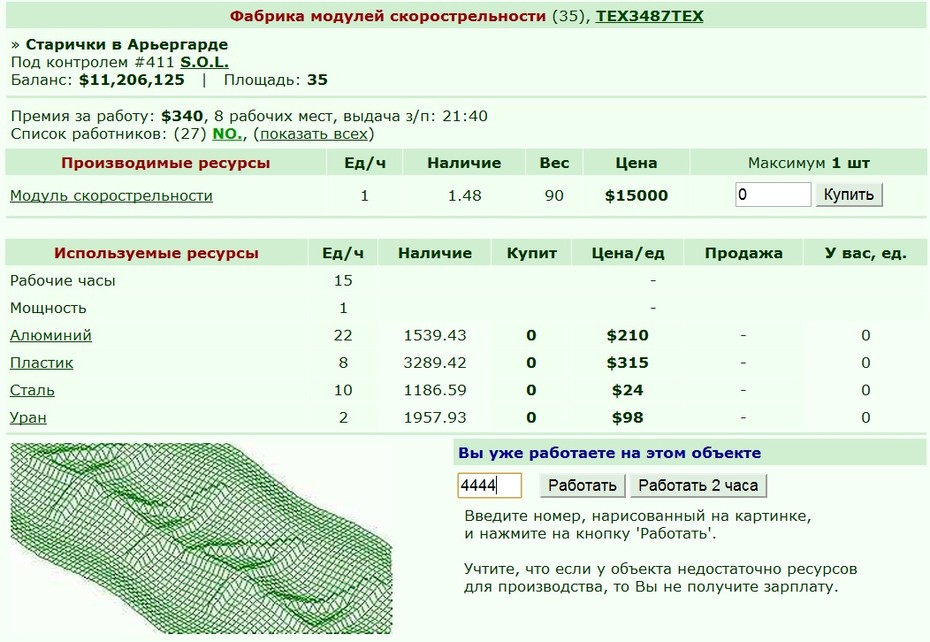Click the Цена/ед column header
Screen dimensions: 930x642
628,253
